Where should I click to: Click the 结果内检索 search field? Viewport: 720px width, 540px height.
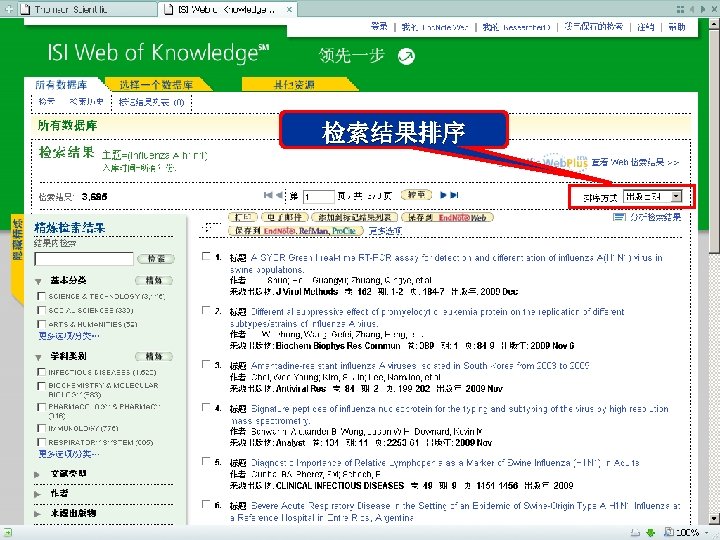(84, 259)
